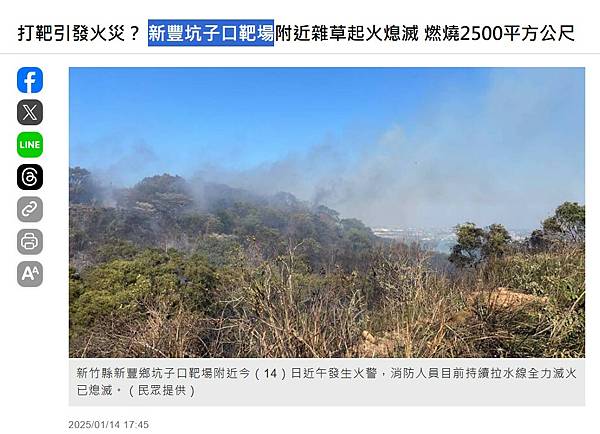Viewport: 600px width, 434px height.
Task: Print the article using printer icon
Action: tap(30, 241)
